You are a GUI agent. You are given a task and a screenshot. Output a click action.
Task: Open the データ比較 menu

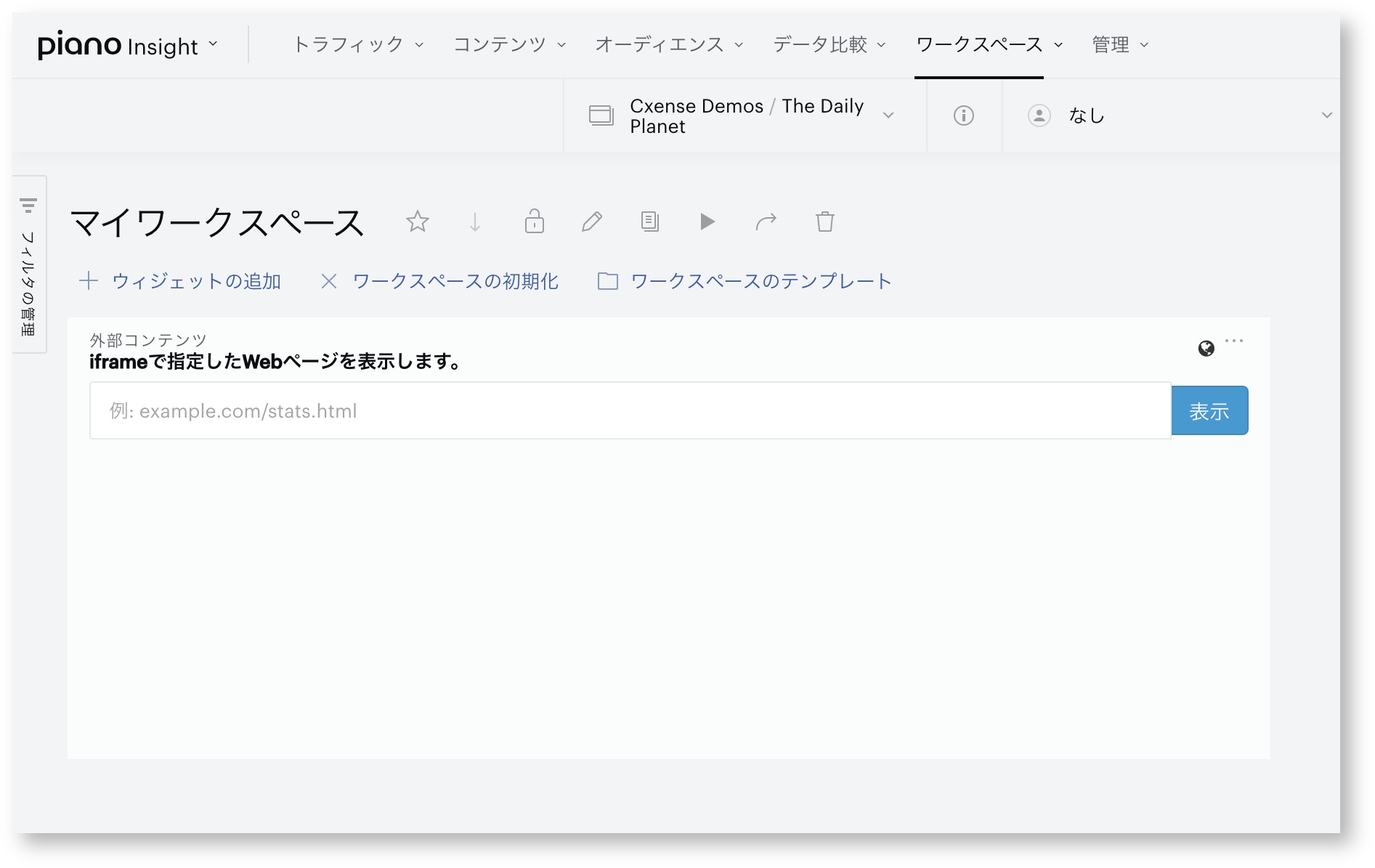(x=830, y=45)
